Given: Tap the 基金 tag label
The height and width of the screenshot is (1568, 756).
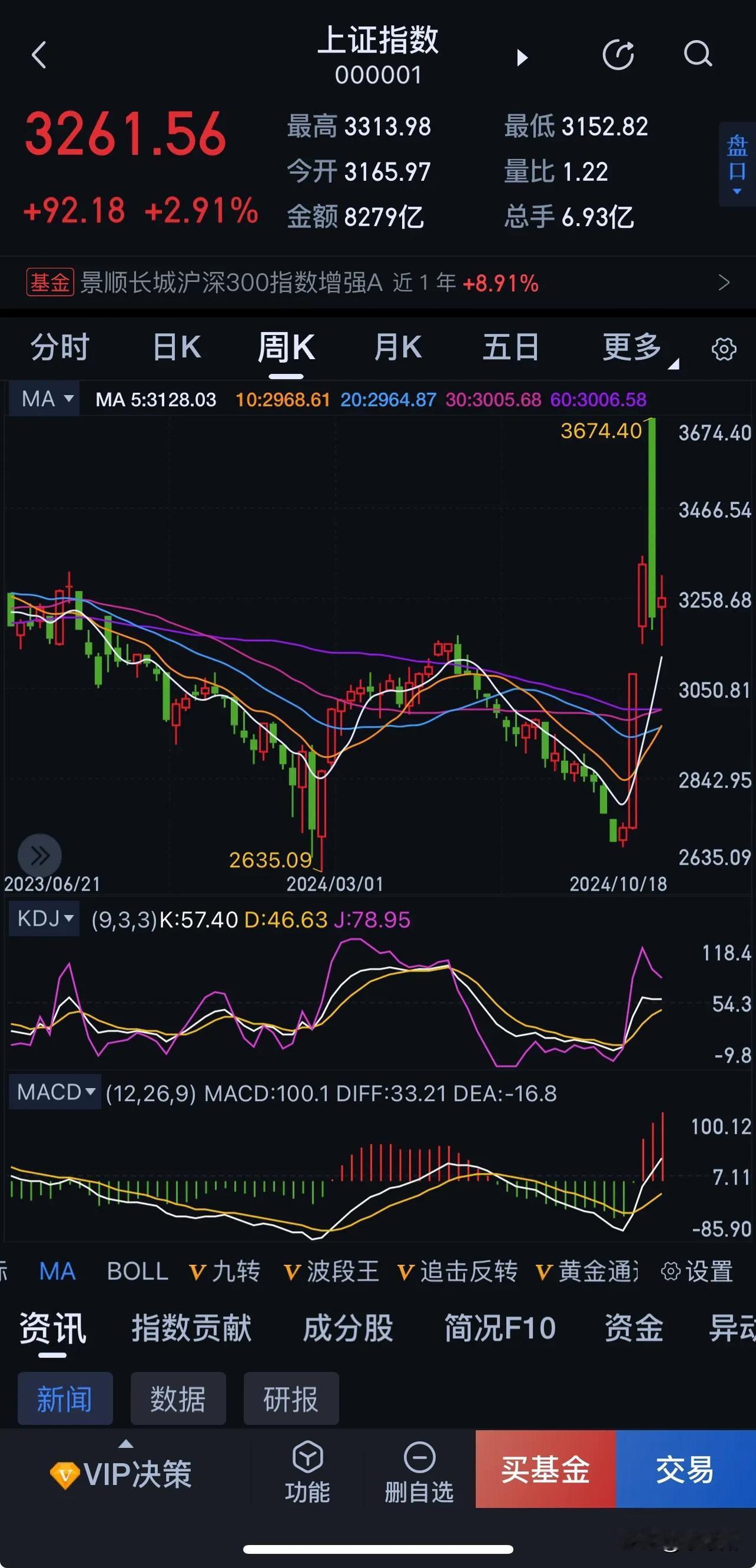Looking at the screenshot, I should (50, 283).
